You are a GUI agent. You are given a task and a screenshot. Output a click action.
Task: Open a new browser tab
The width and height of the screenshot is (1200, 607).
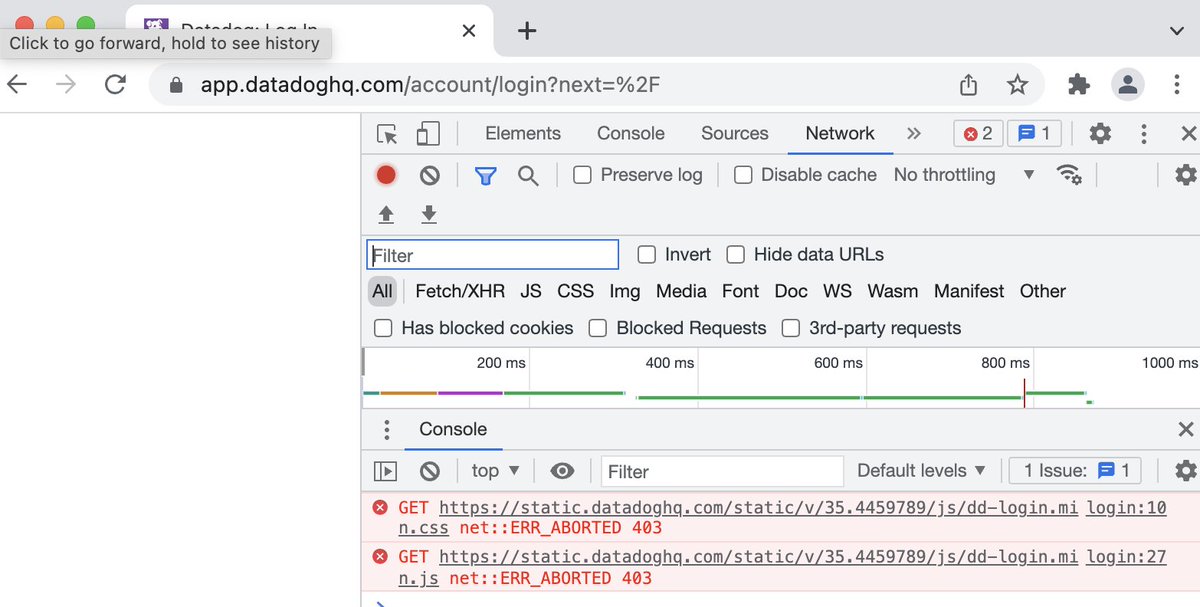pos(527,31)
